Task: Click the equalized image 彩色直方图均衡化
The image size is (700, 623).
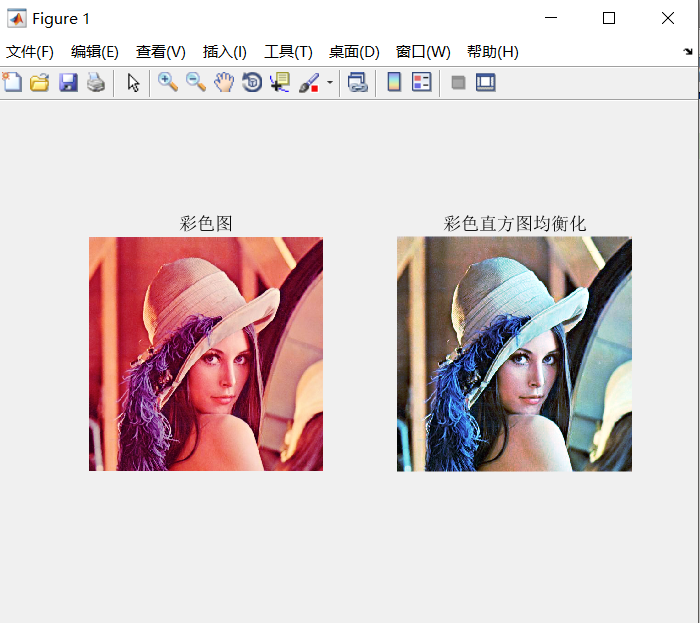Action: pyautogui.click(x=514, y=354)
